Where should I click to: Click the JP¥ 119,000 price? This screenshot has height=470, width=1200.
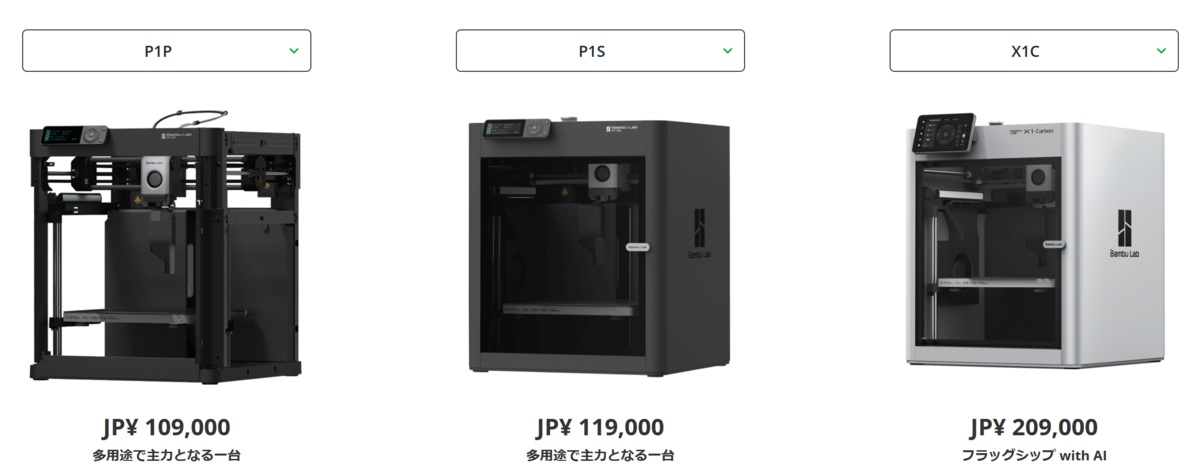[x=600, y=428]
